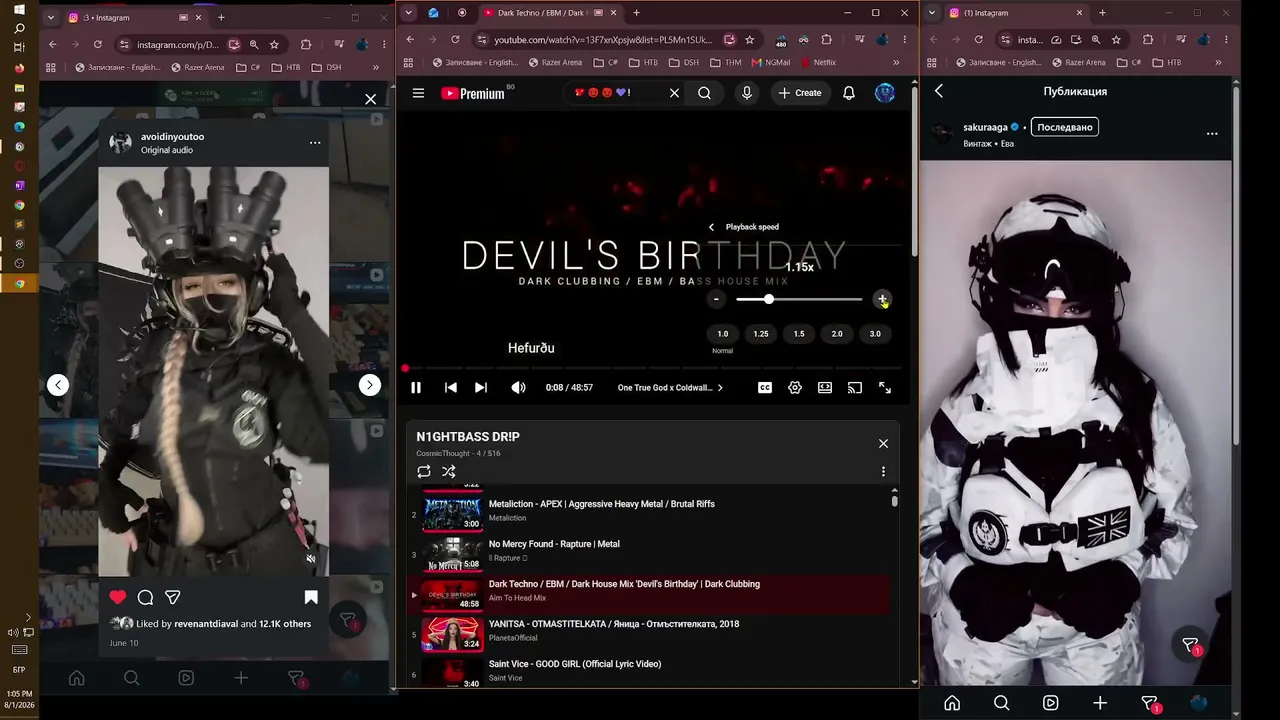Image resolution: width=1280 pixels, height=720 pixels.
Task: Toggle save bookmark on the avoidinyoutoo post
Action: point(311,597)
